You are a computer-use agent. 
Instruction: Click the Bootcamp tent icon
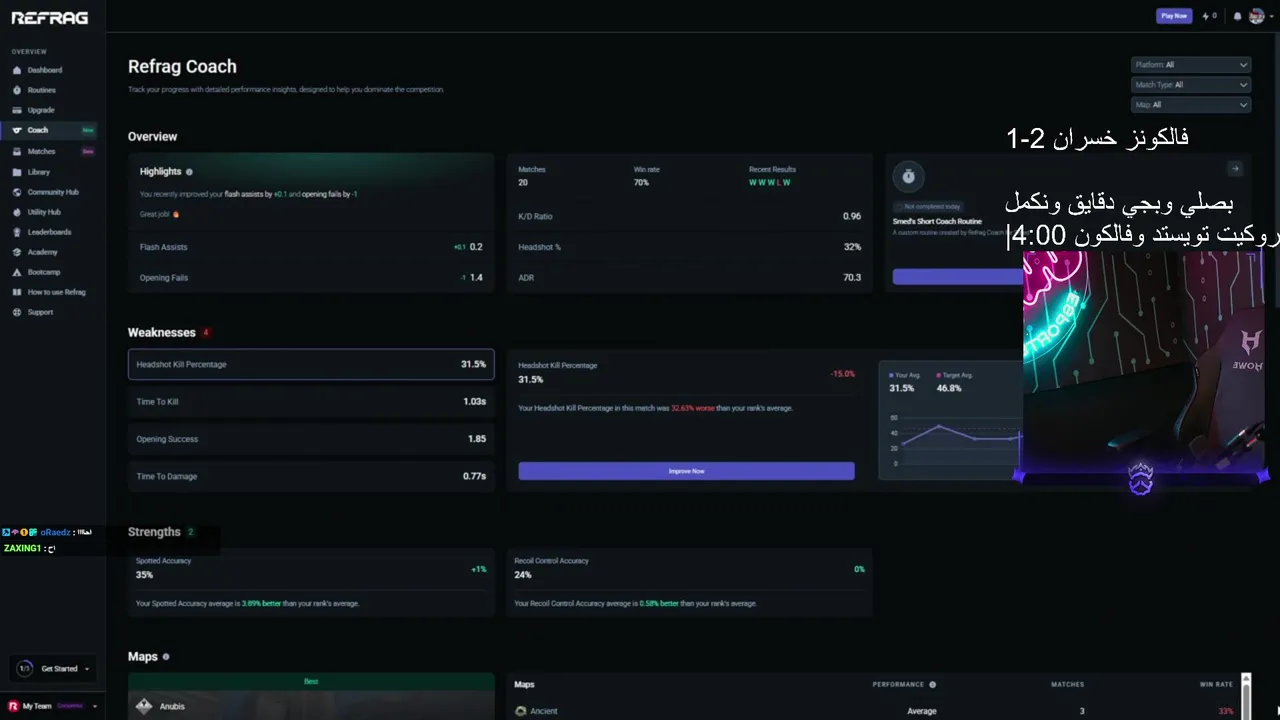17,272
